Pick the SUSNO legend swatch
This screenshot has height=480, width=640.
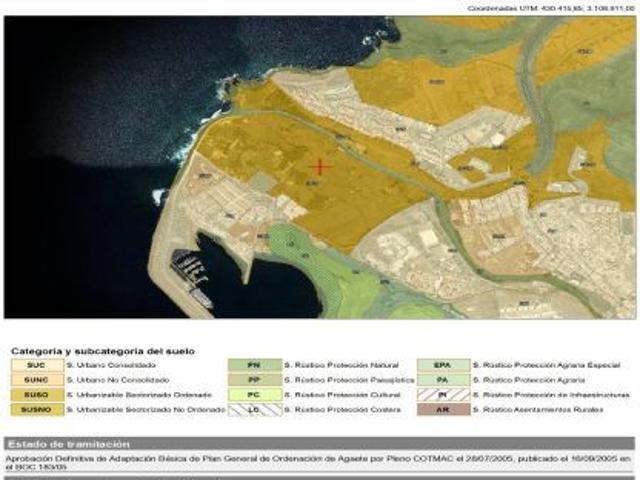pos(36,409)
